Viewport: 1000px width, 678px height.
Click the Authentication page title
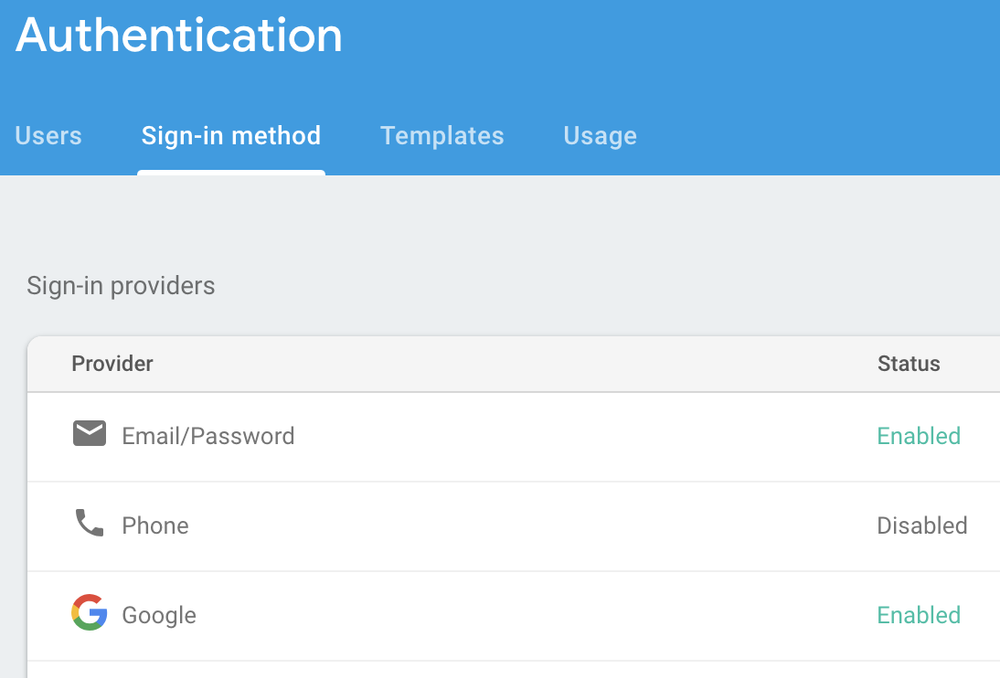(x=179, y=35)
